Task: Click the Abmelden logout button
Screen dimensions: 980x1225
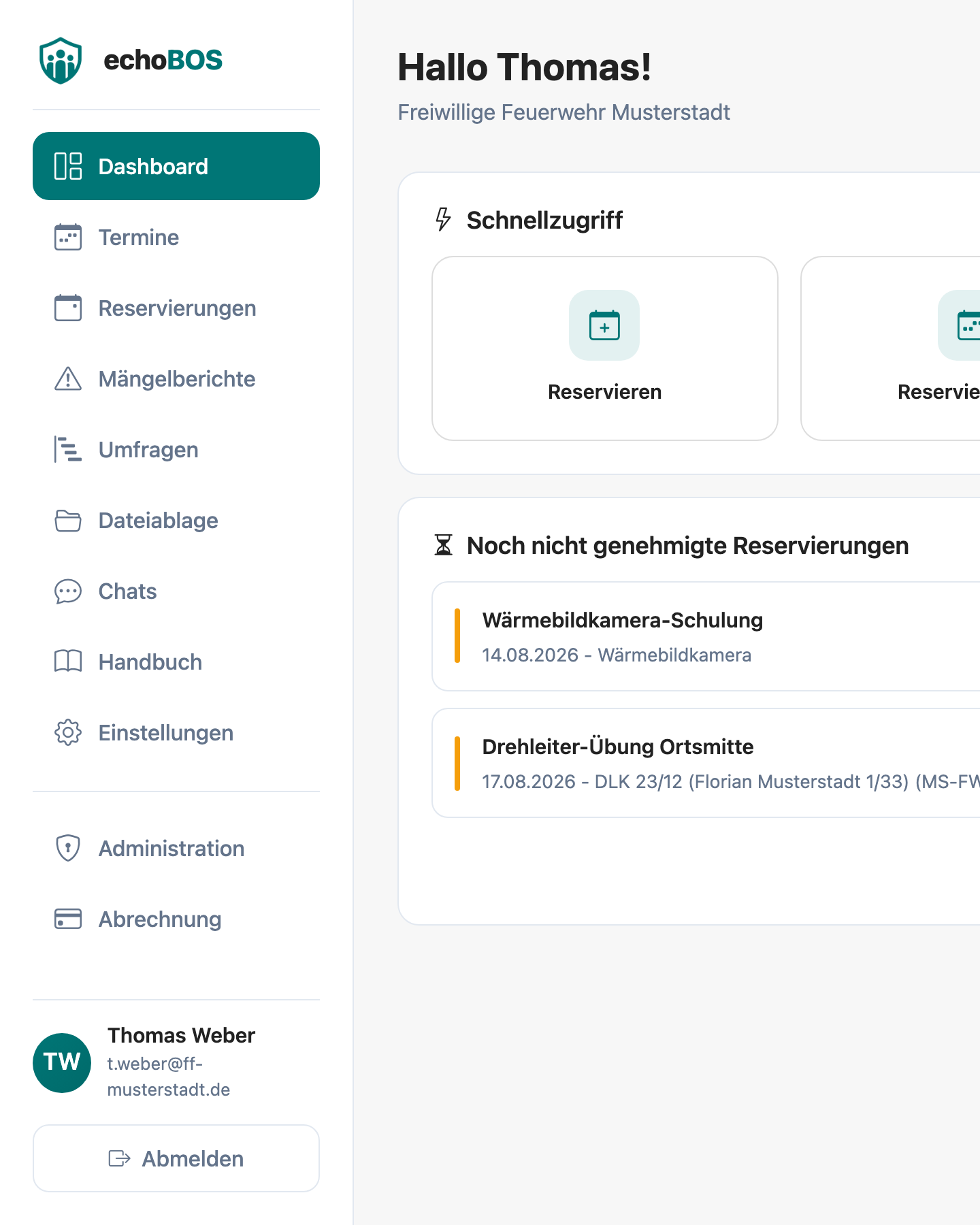Action: (176, 1158)
